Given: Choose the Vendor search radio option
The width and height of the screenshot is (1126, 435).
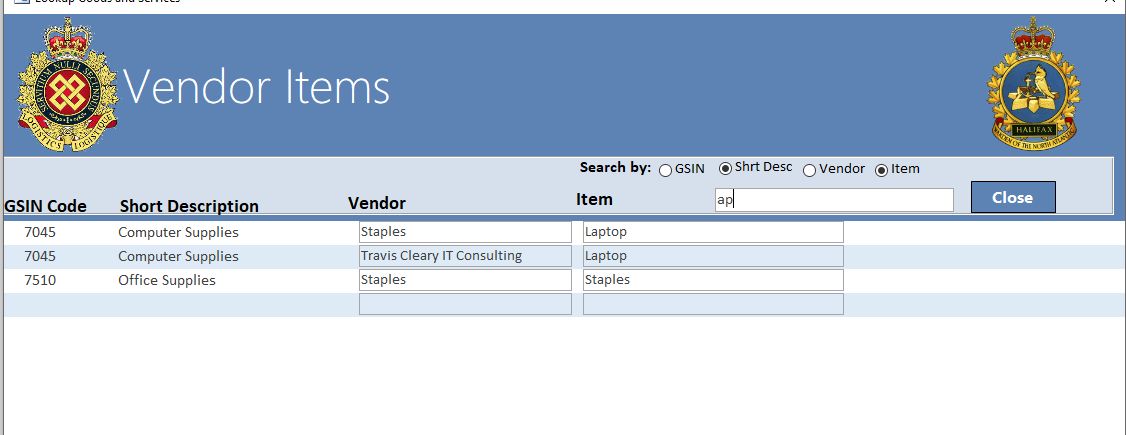Looking at the screenshot, I should (809, 170).
